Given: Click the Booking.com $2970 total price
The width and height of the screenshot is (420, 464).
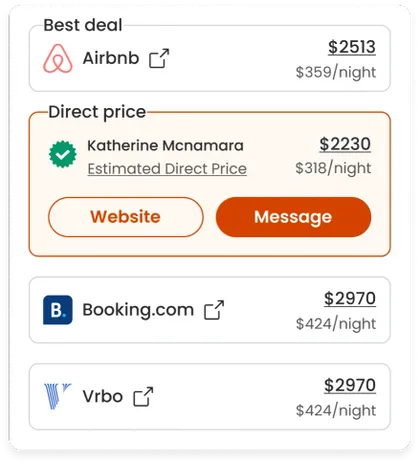Looking at the screenshot, I should tap(350, 299).
